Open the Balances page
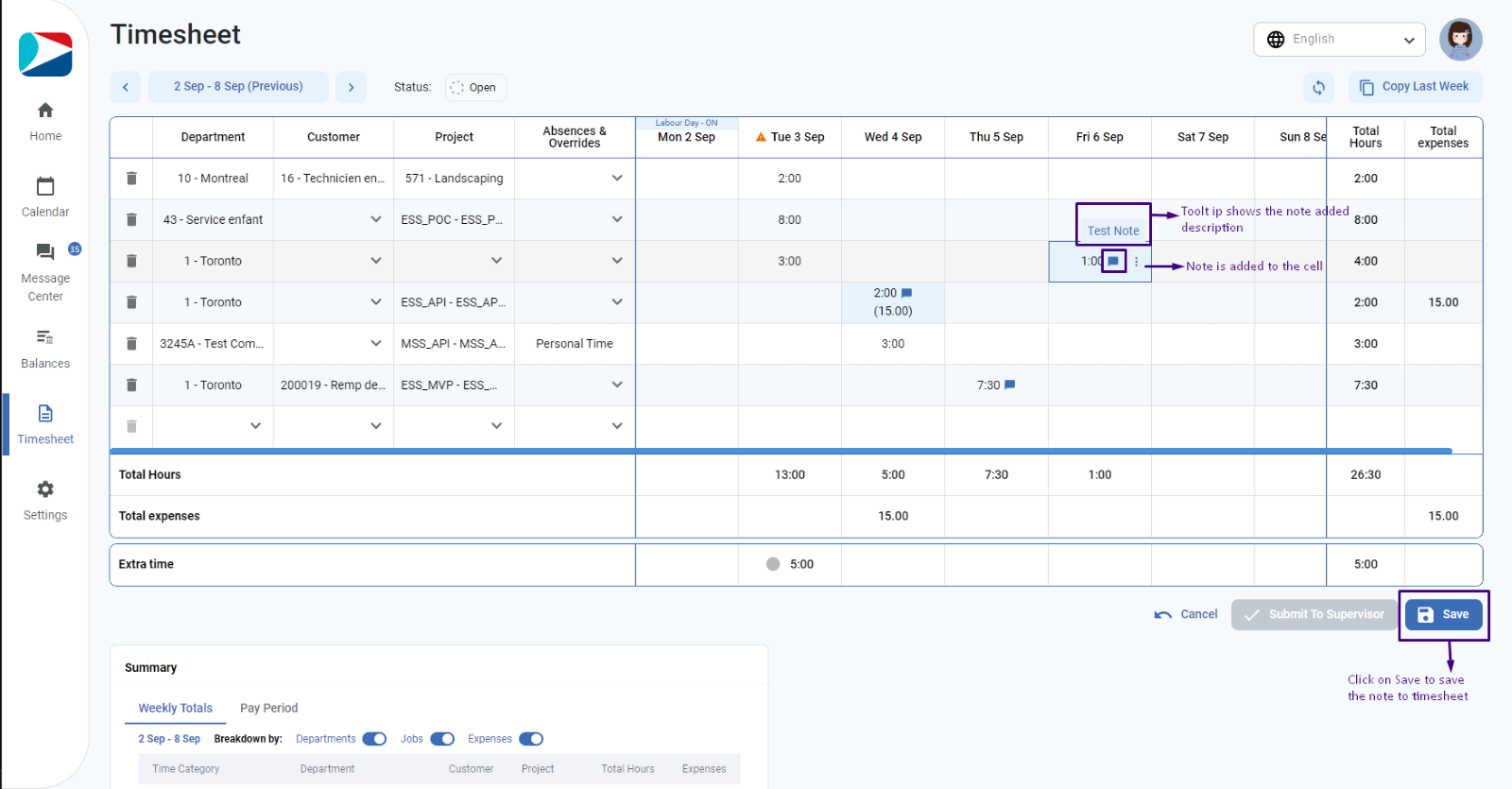 (x=45, y=349)
